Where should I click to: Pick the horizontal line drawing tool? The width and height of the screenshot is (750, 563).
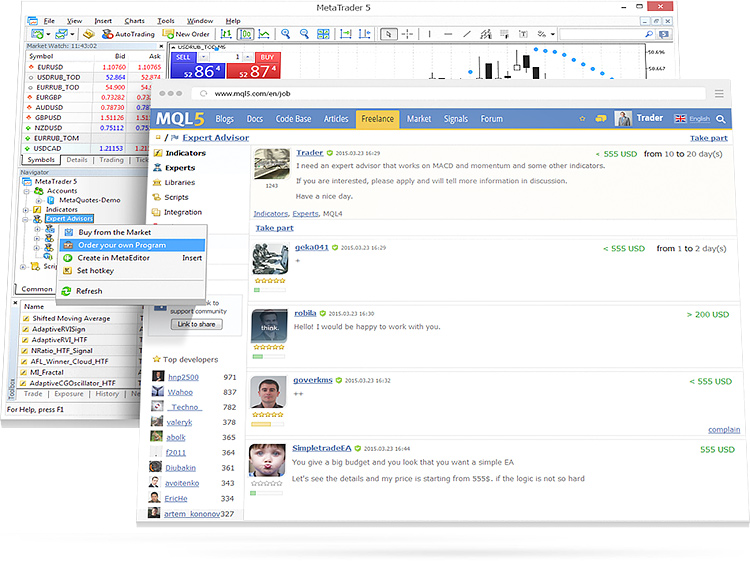tap(448, 34)
